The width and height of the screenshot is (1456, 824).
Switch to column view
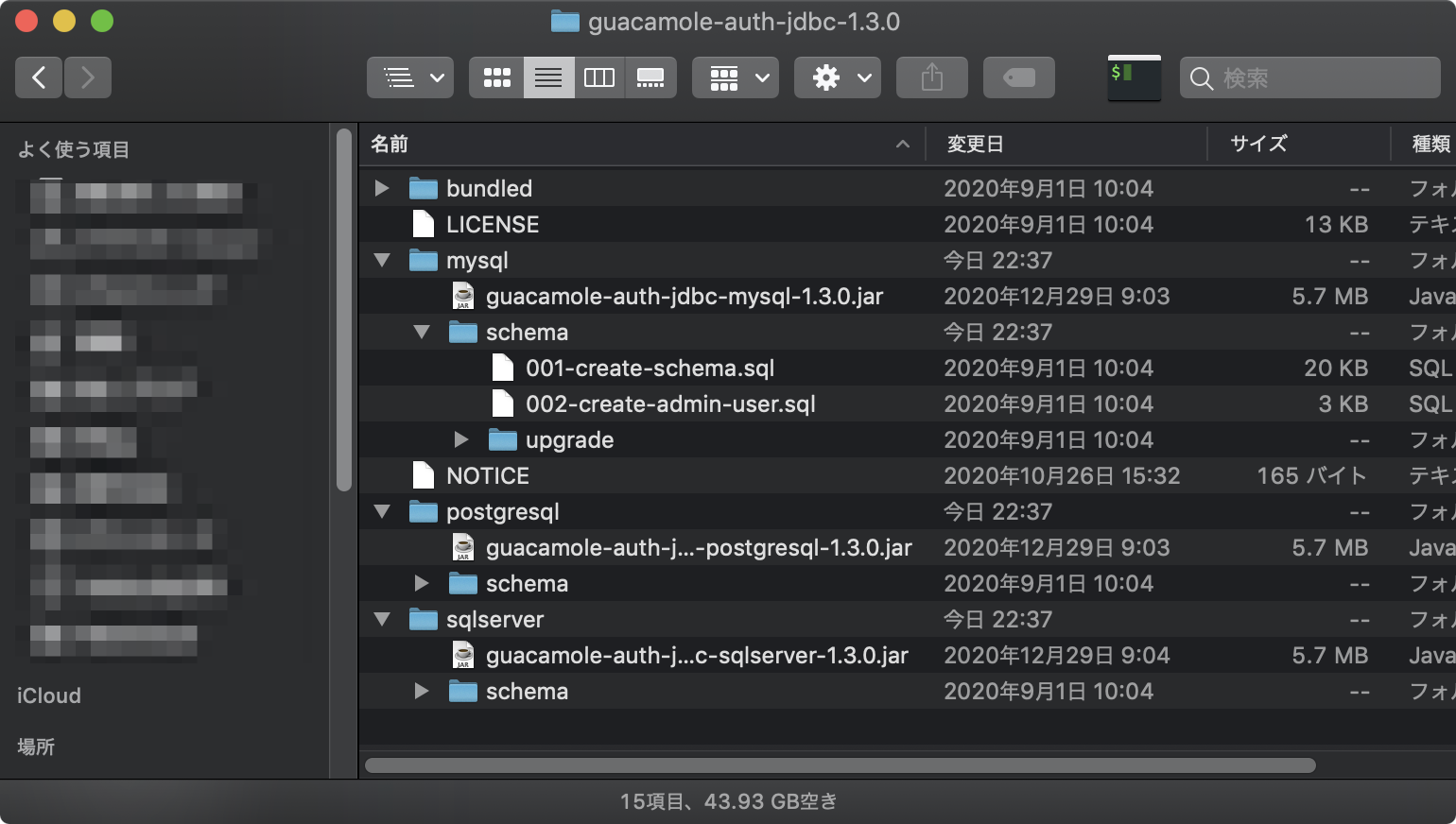pos(599,77)
